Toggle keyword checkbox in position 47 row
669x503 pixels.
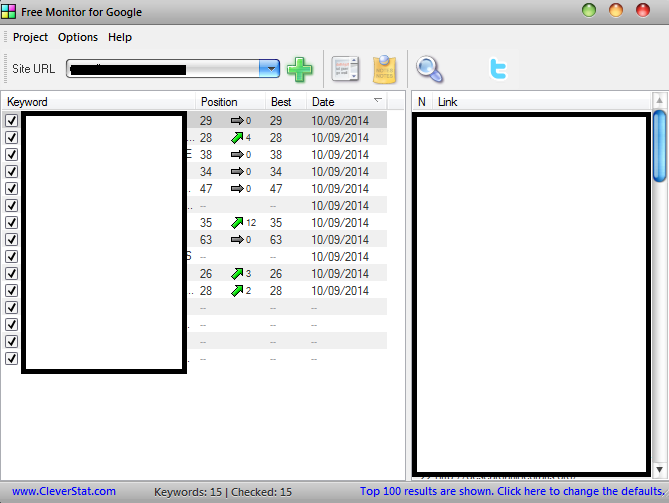tap(12, 188)
